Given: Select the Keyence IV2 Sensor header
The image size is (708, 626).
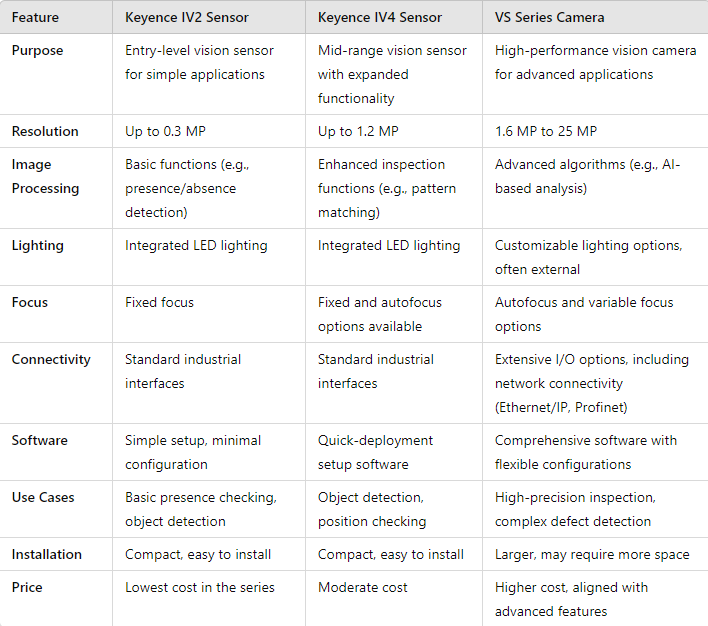Looking at the screenshot, I should pos(186,17).
